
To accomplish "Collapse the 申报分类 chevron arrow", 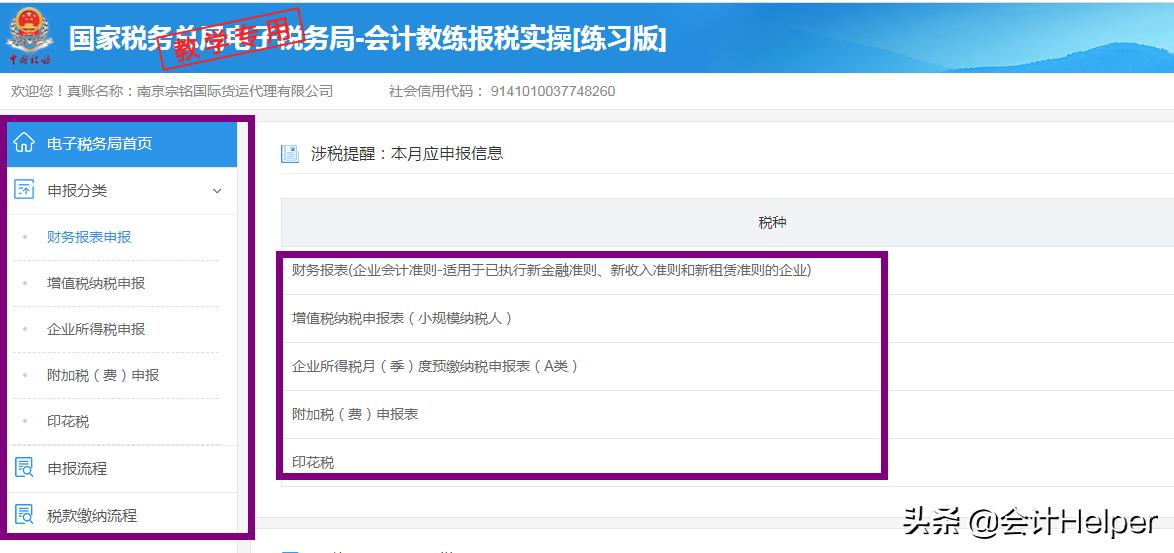I will tap(217, 191).
